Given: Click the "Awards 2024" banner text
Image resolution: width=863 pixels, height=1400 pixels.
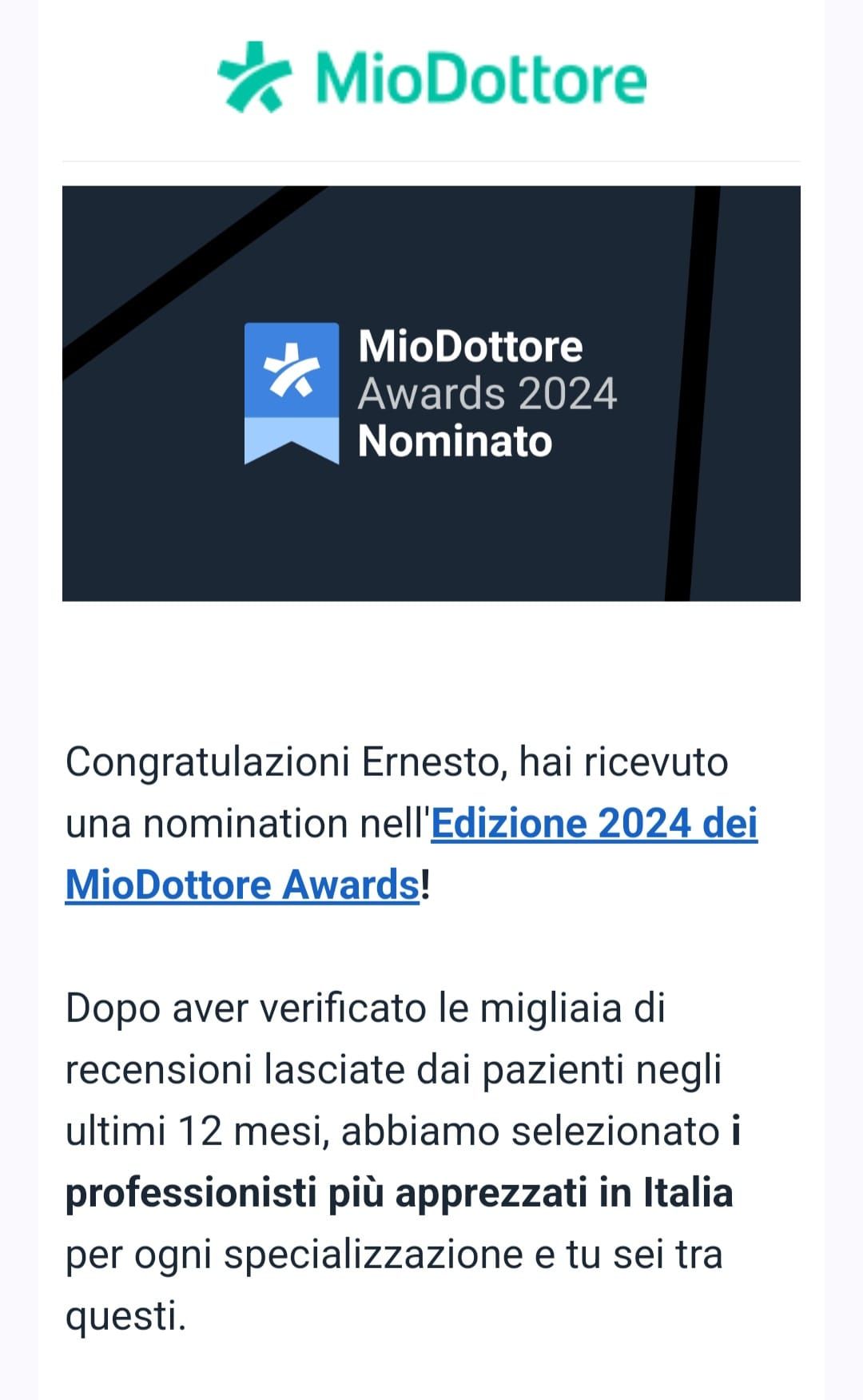Looking at the screenshot, I should [487, 393].
